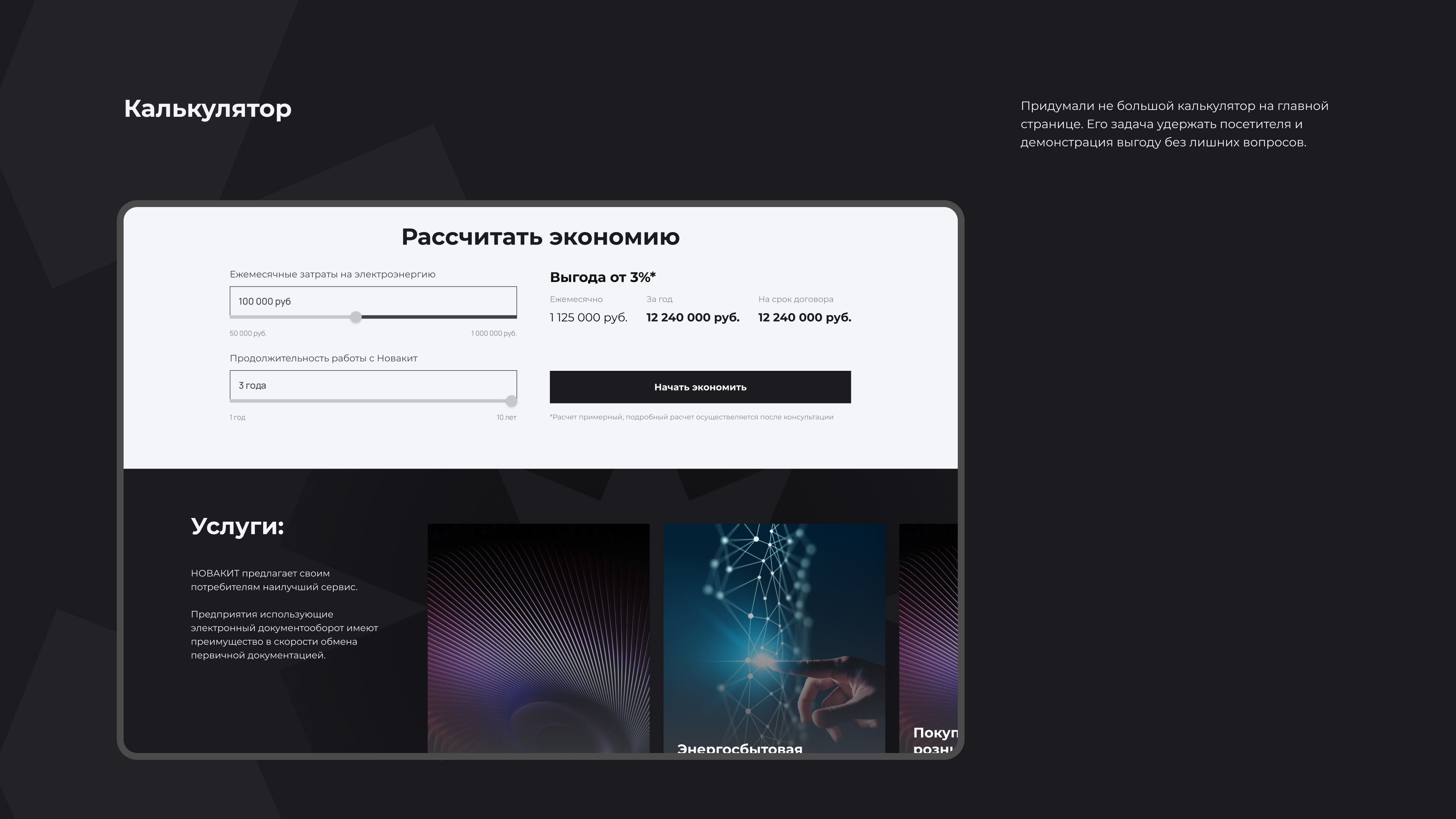1456x819 pixels.
Task: Click the 'Выгода от 3%*' text
Action: 602,277
